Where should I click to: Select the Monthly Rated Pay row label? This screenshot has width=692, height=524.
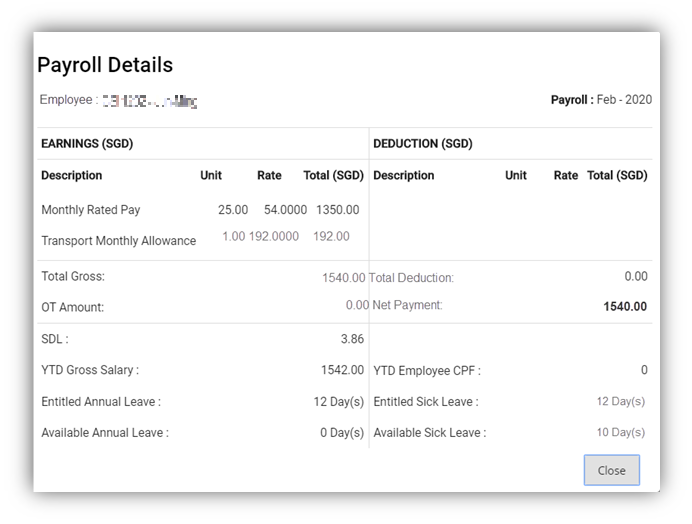pyautogui.click(x=91, y=210)
